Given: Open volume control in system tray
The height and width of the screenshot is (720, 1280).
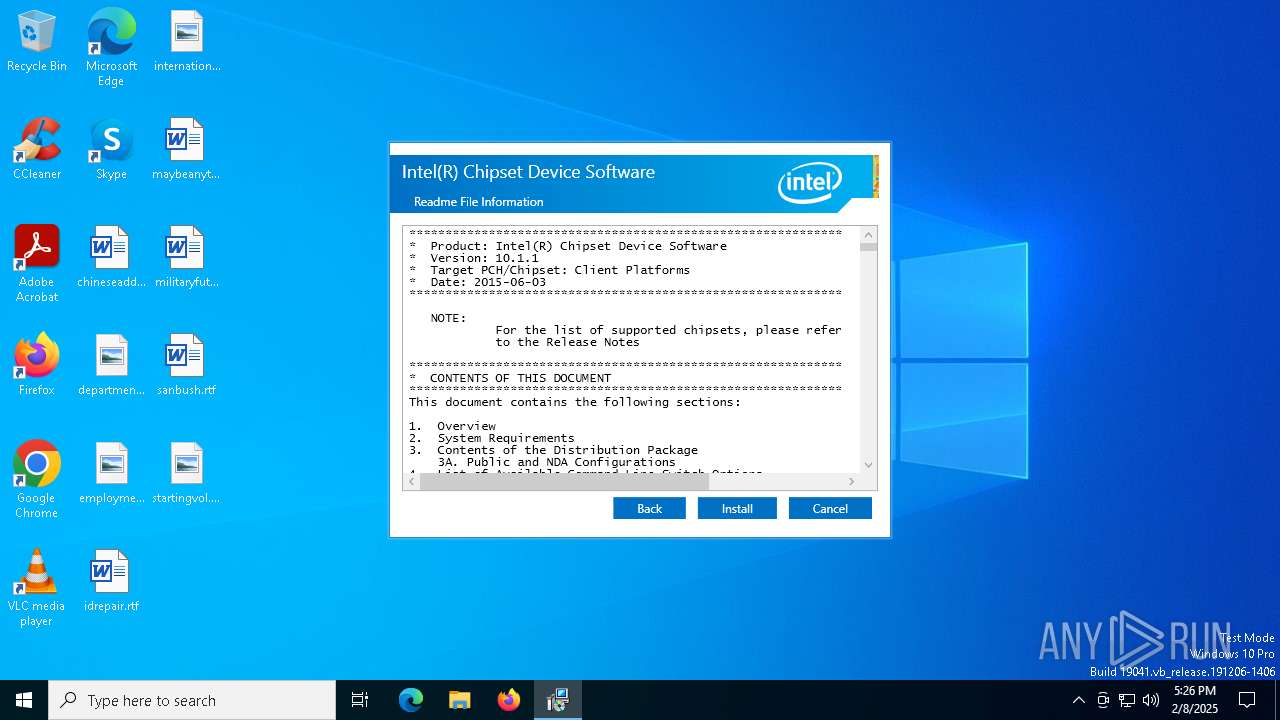Looking at the screenshot, I should click(1151, 700).
